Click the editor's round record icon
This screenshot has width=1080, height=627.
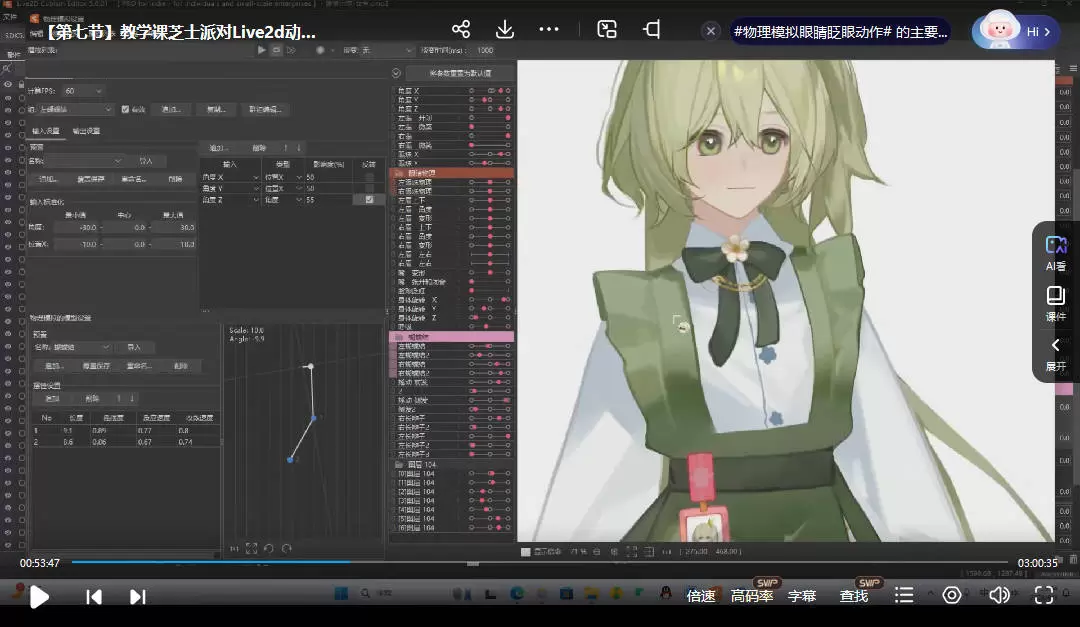(x=320, y=50)
